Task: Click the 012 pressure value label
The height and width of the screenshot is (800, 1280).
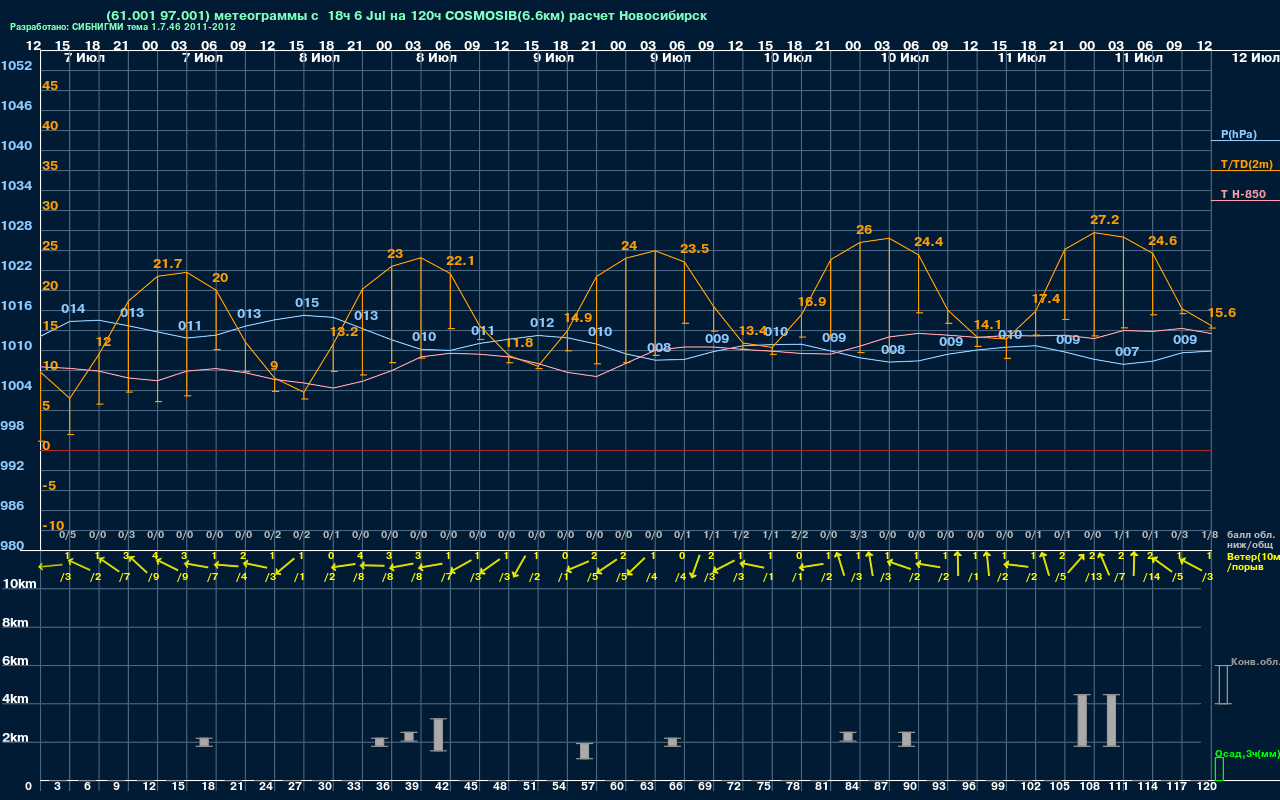Action: (x=542, y=323)
